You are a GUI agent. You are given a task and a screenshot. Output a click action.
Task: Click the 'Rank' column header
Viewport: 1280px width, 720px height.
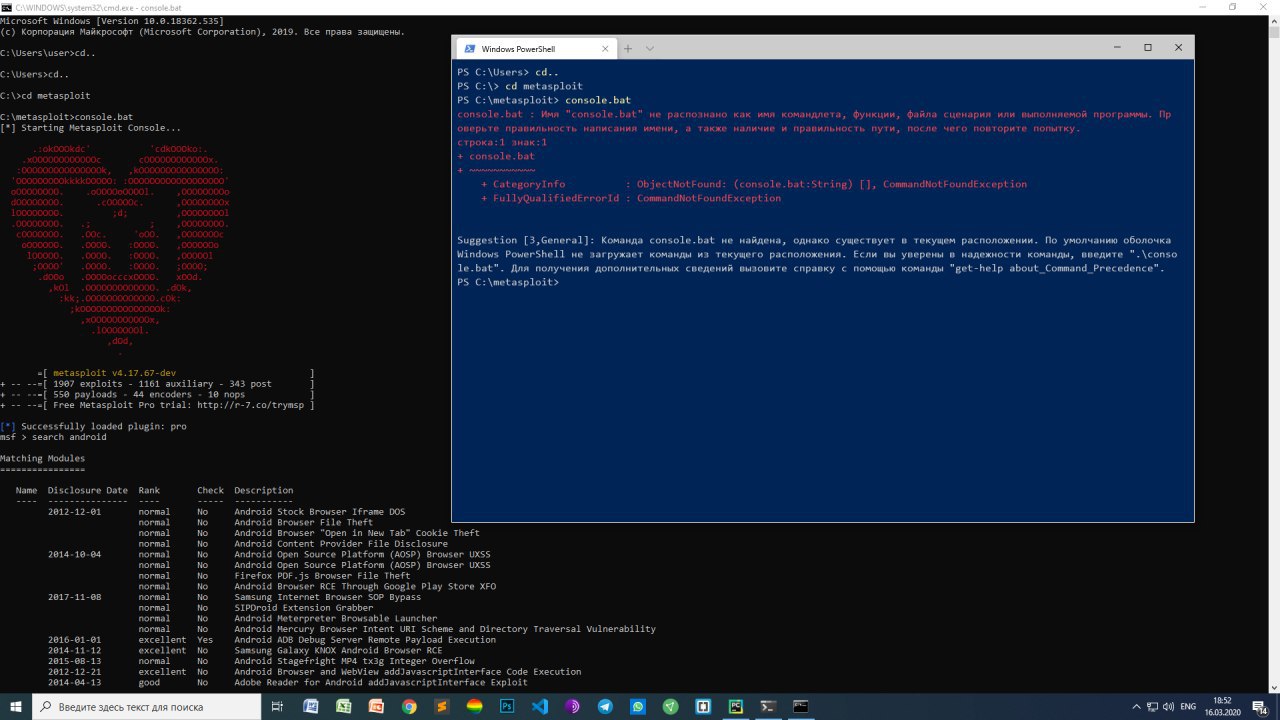pos(149,490)
